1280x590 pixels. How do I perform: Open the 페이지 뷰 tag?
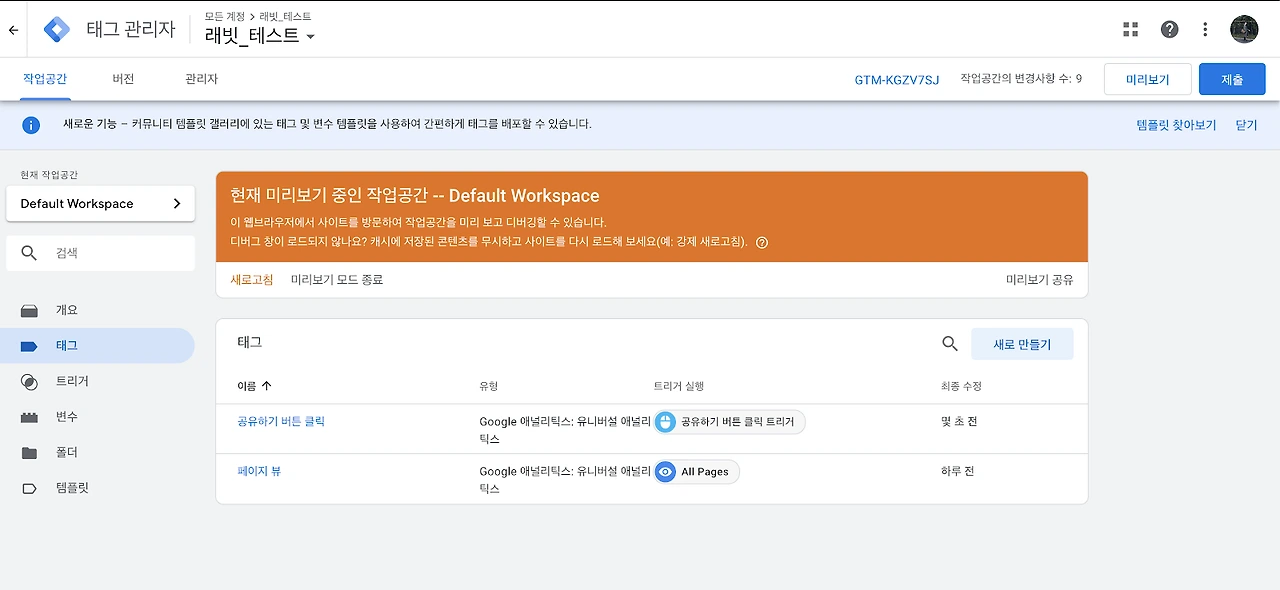click(259, 471)
